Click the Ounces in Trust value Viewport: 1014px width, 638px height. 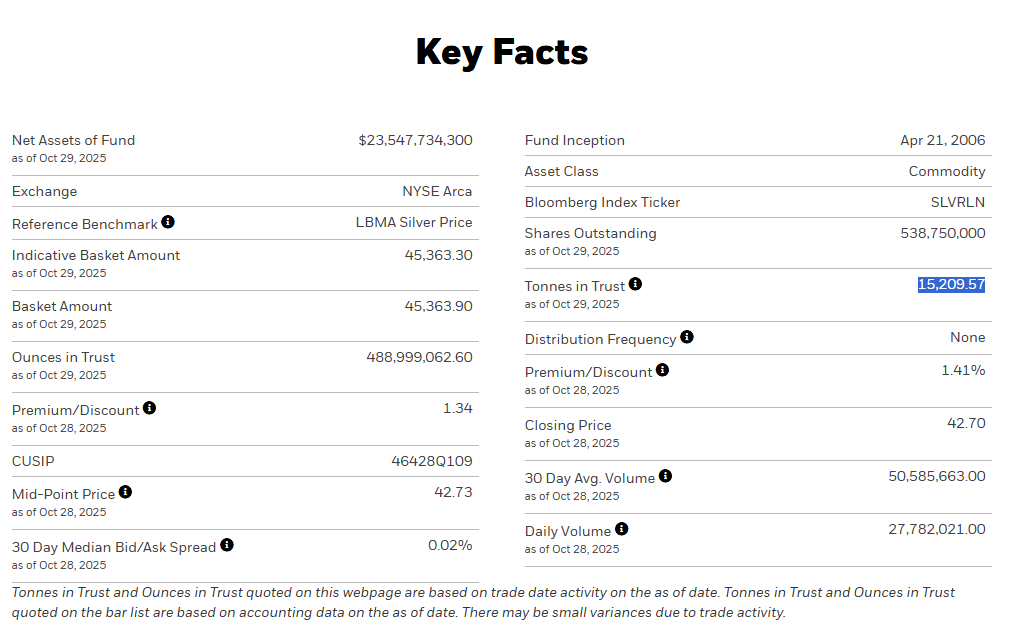coord(419,358)
